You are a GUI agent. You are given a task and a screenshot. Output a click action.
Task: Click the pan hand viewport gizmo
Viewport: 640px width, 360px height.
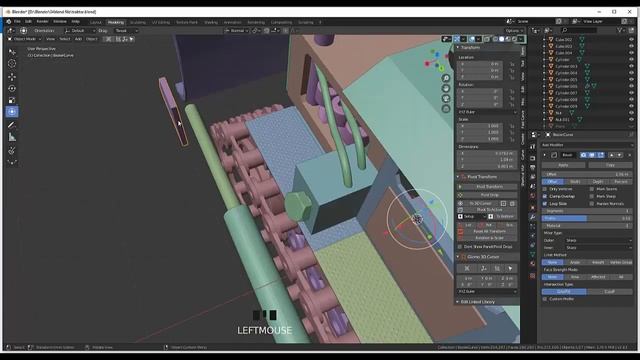click(446, 88)
